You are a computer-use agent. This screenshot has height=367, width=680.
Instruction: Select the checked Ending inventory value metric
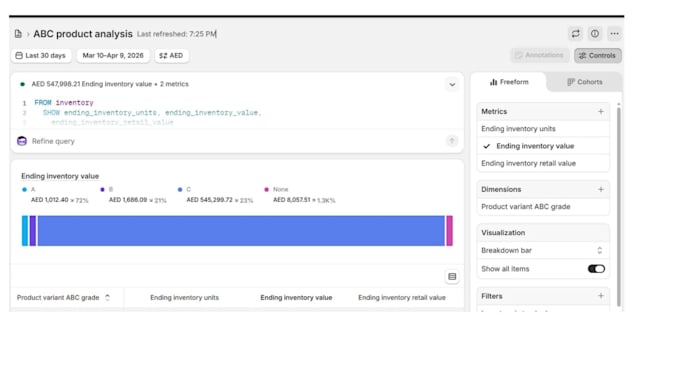(543, 146)
